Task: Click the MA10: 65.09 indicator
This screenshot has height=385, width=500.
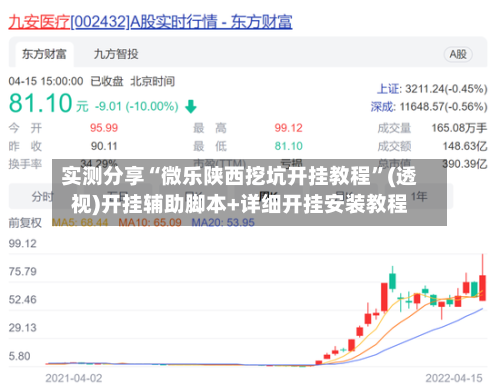Action: pyautogui.click(x=150, y=222)
